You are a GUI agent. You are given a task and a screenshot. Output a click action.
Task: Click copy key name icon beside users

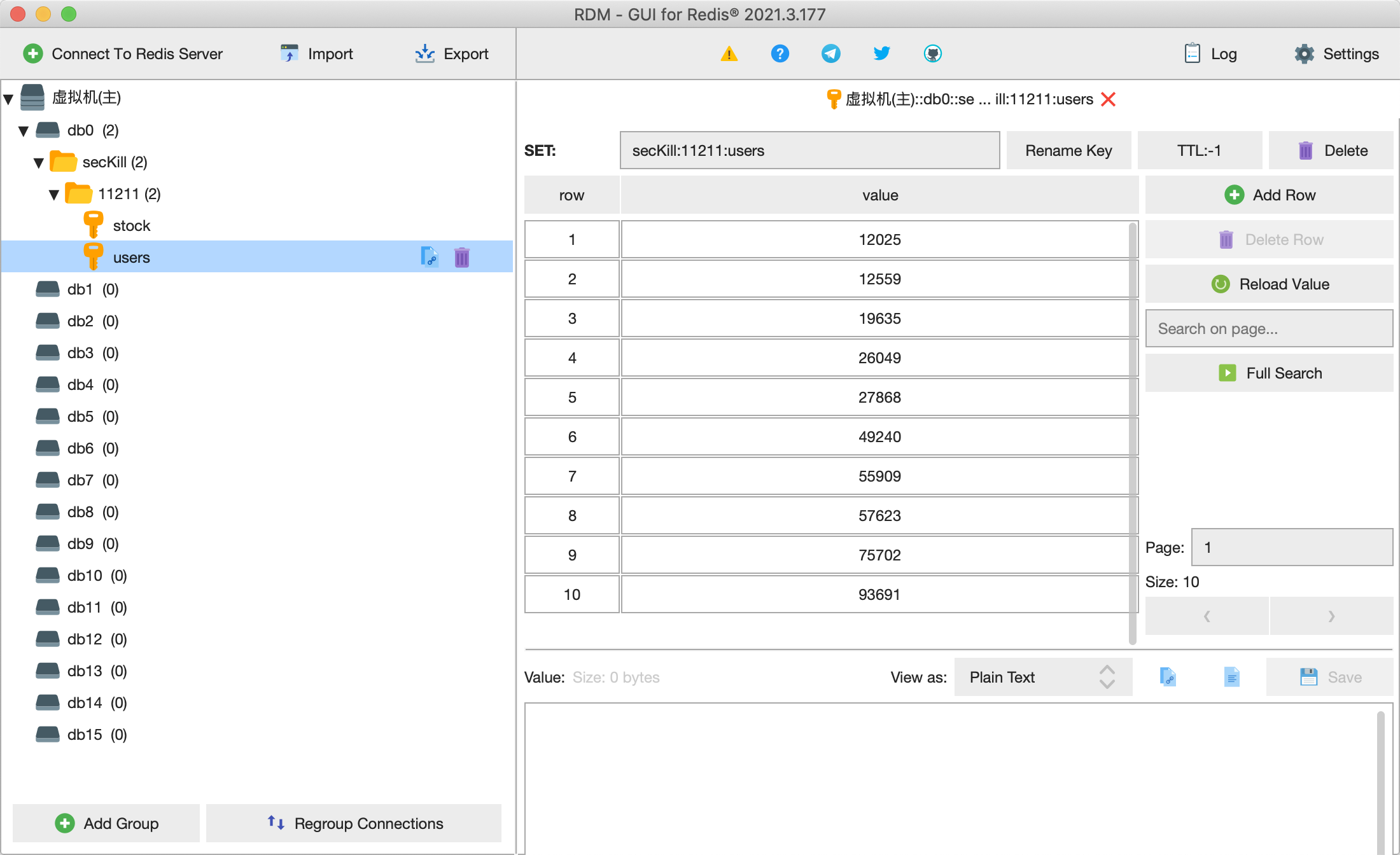click(x=430, y=257)
